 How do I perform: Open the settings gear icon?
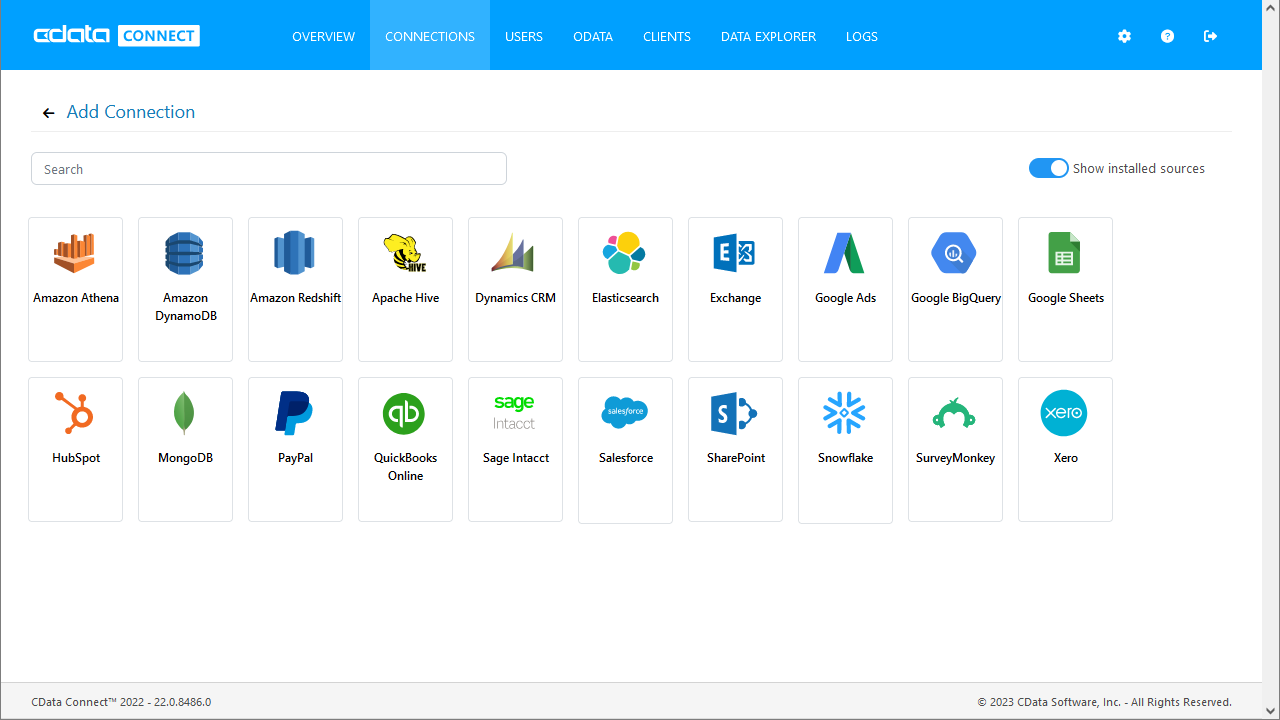1124,36
